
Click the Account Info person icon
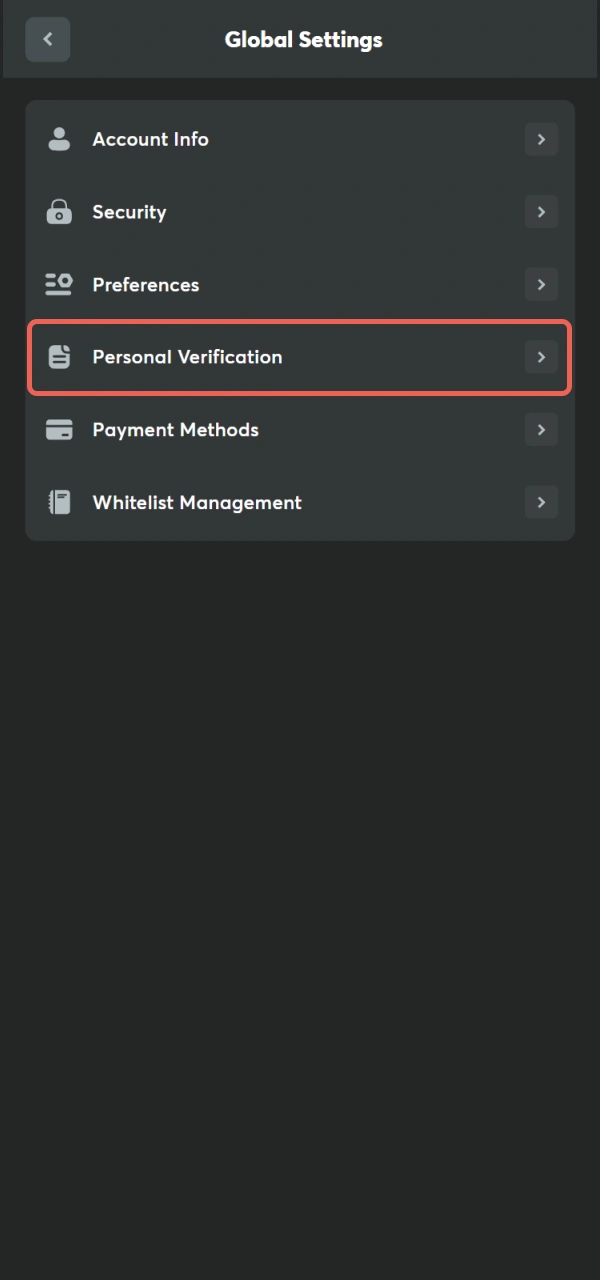[58, 139]
